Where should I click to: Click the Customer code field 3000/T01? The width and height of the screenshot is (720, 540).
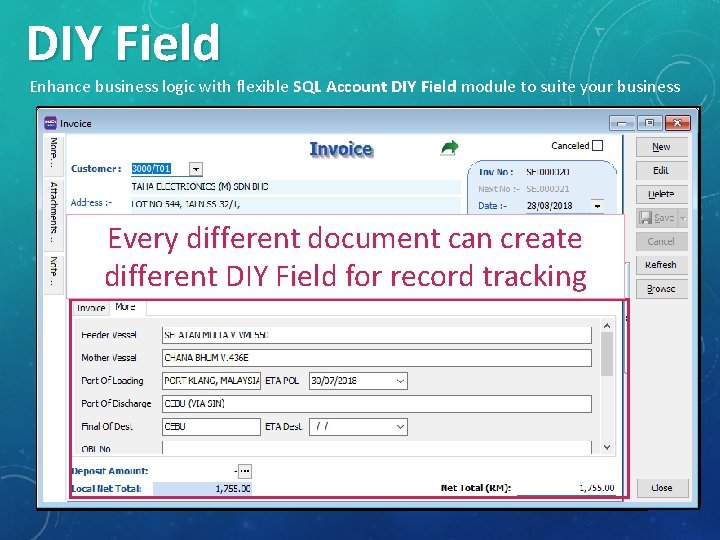(x=160, y=169)
